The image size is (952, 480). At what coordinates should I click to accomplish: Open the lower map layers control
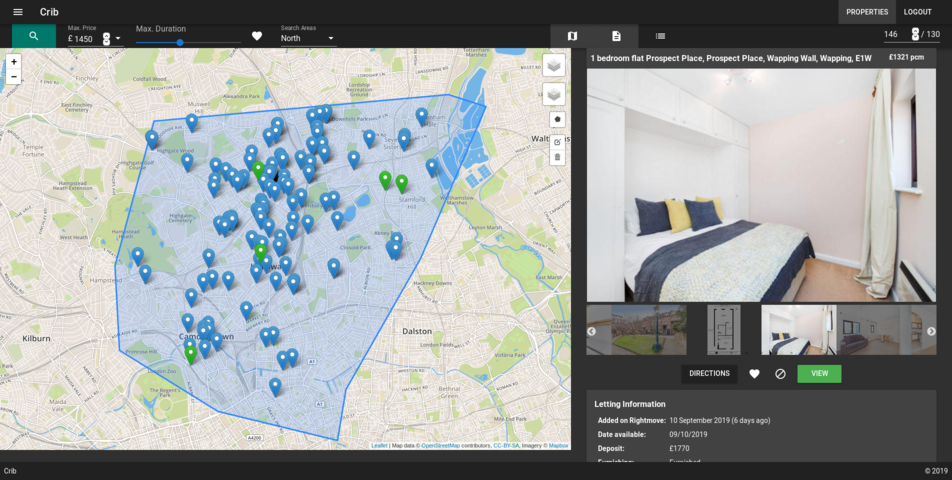pos(554,94)
